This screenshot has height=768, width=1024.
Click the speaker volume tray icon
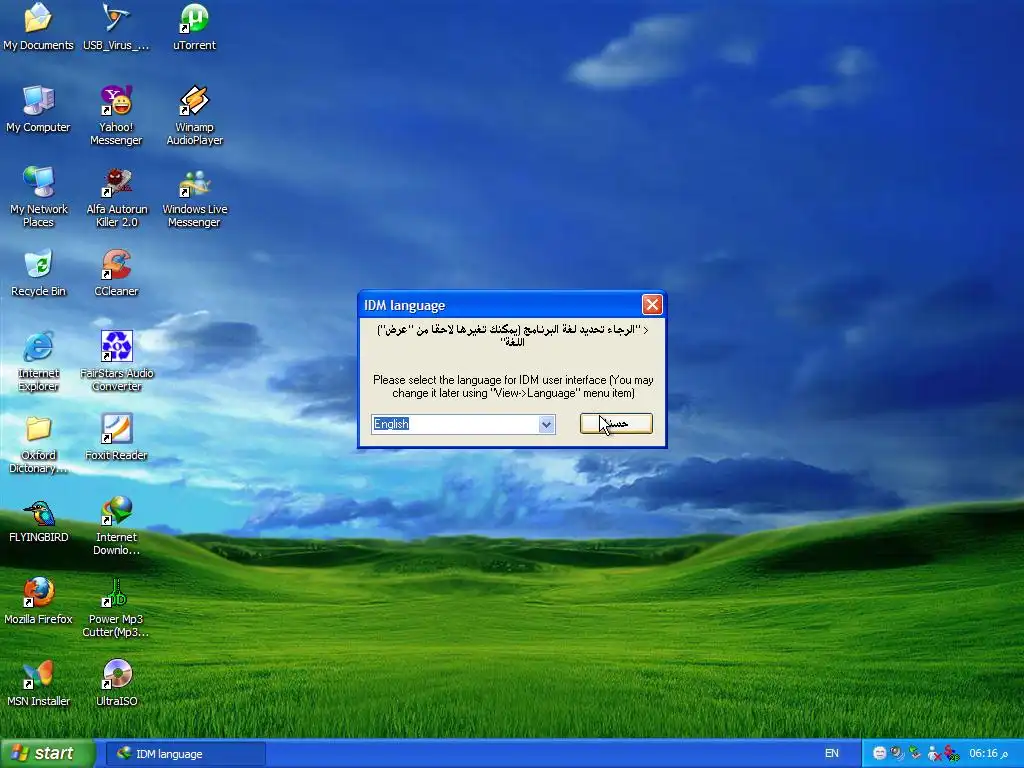(897, 754)
